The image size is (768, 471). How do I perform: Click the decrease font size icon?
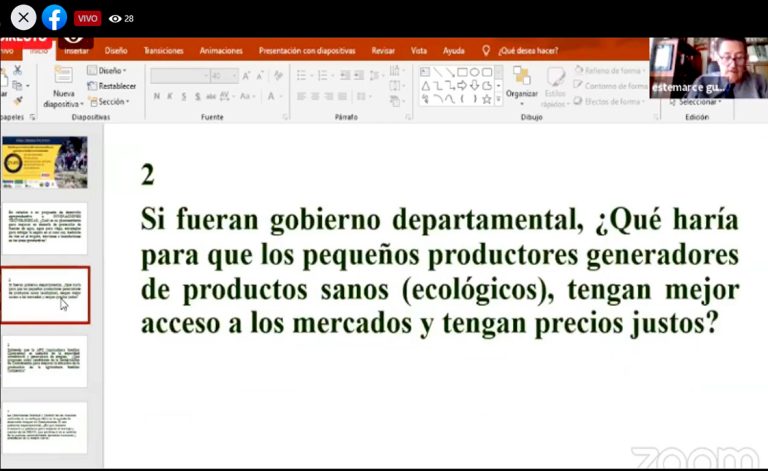tap(260, 75)
